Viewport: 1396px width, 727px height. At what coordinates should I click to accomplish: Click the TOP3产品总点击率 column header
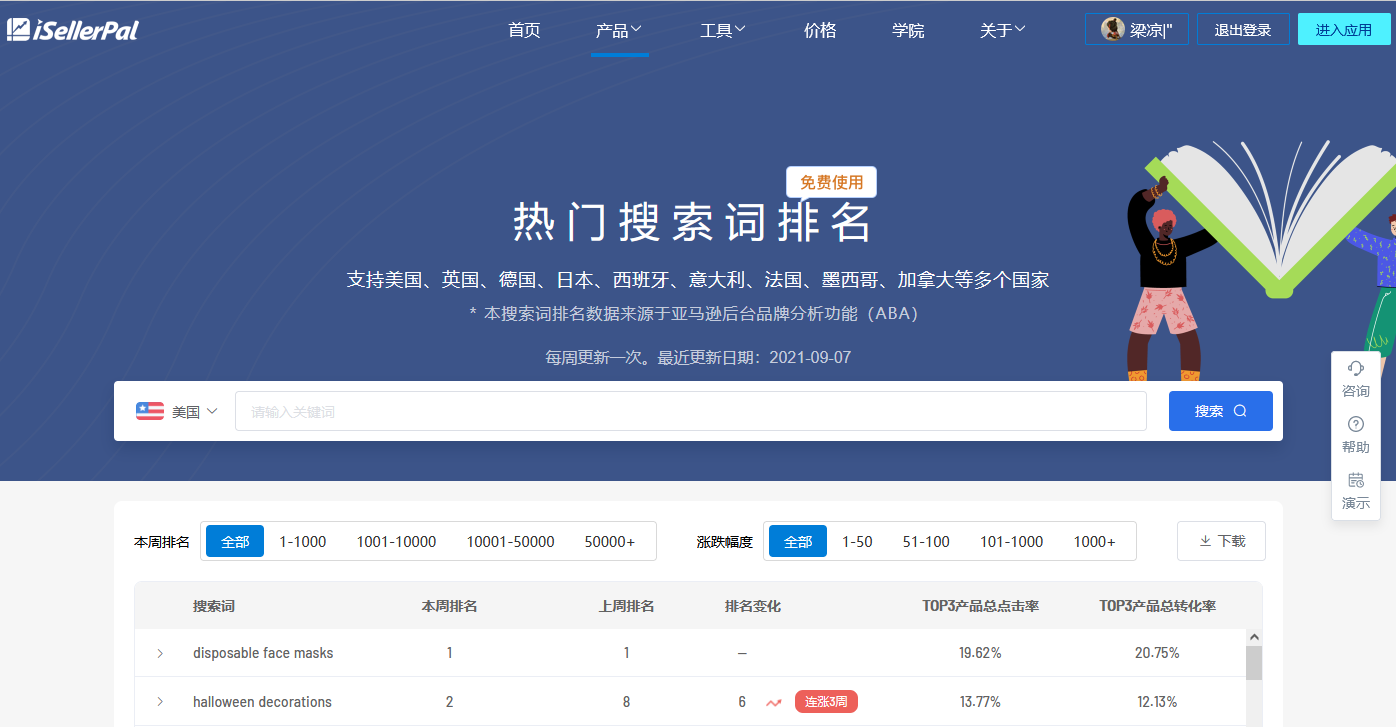(981, 606)
